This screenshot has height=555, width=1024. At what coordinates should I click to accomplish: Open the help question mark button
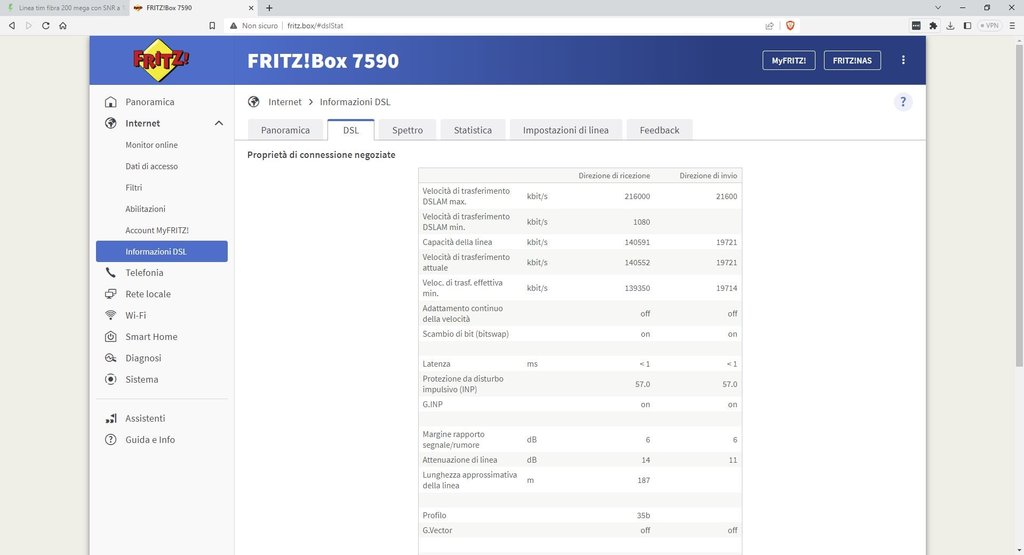coord(903,102)
